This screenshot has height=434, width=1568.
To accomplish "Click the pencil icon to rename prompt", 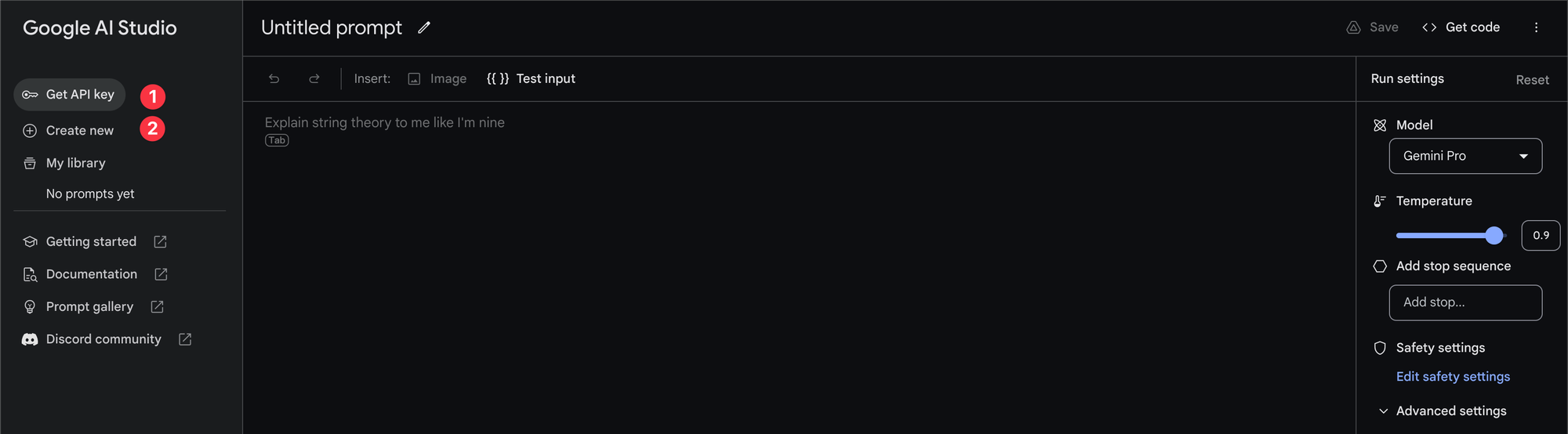I will 424,28.
